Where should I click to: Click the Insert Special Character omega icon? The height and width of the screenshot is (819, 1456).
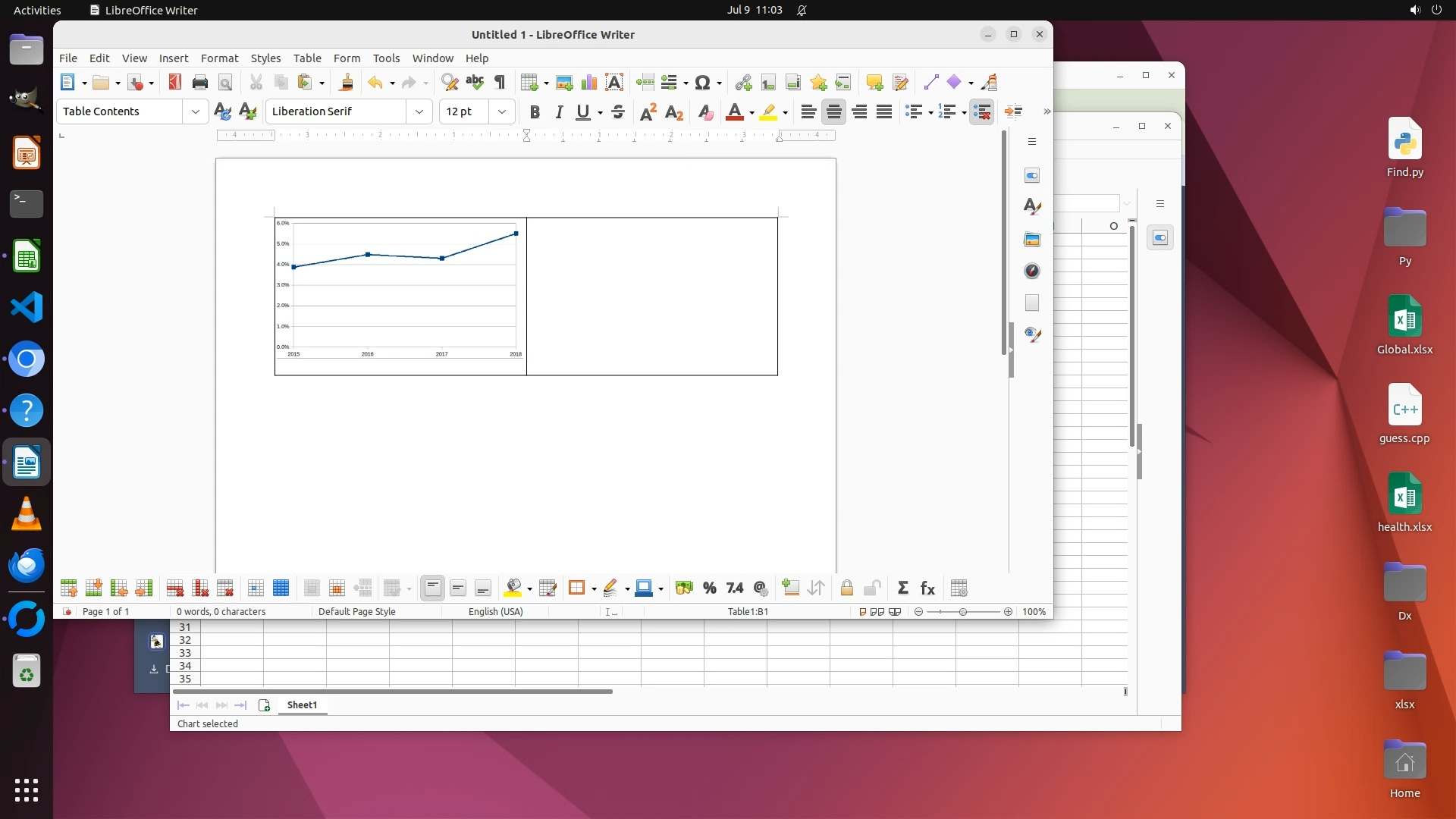click(702, 83)
